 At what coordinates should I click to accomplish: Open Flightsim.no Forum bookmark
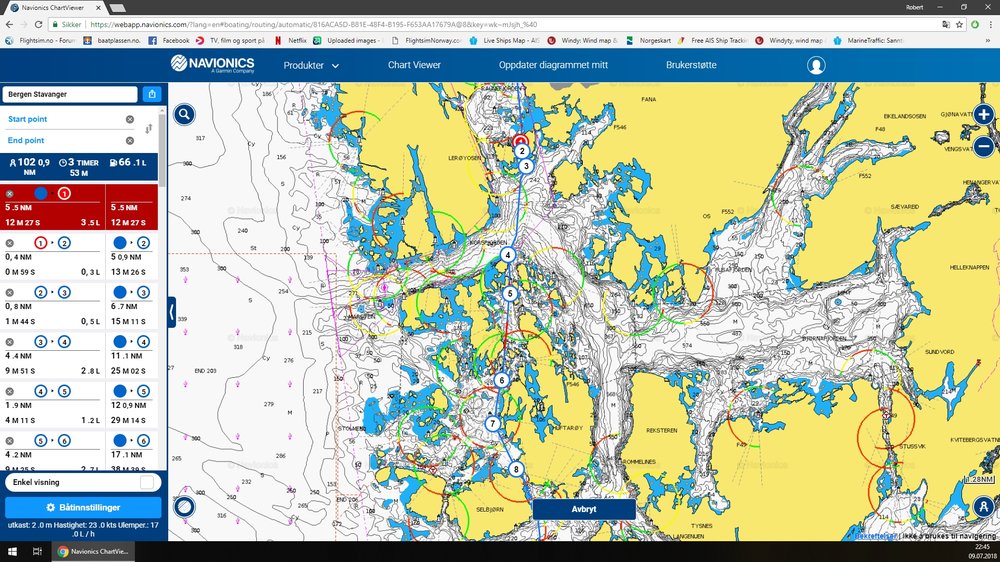click(x=40, y=40)
